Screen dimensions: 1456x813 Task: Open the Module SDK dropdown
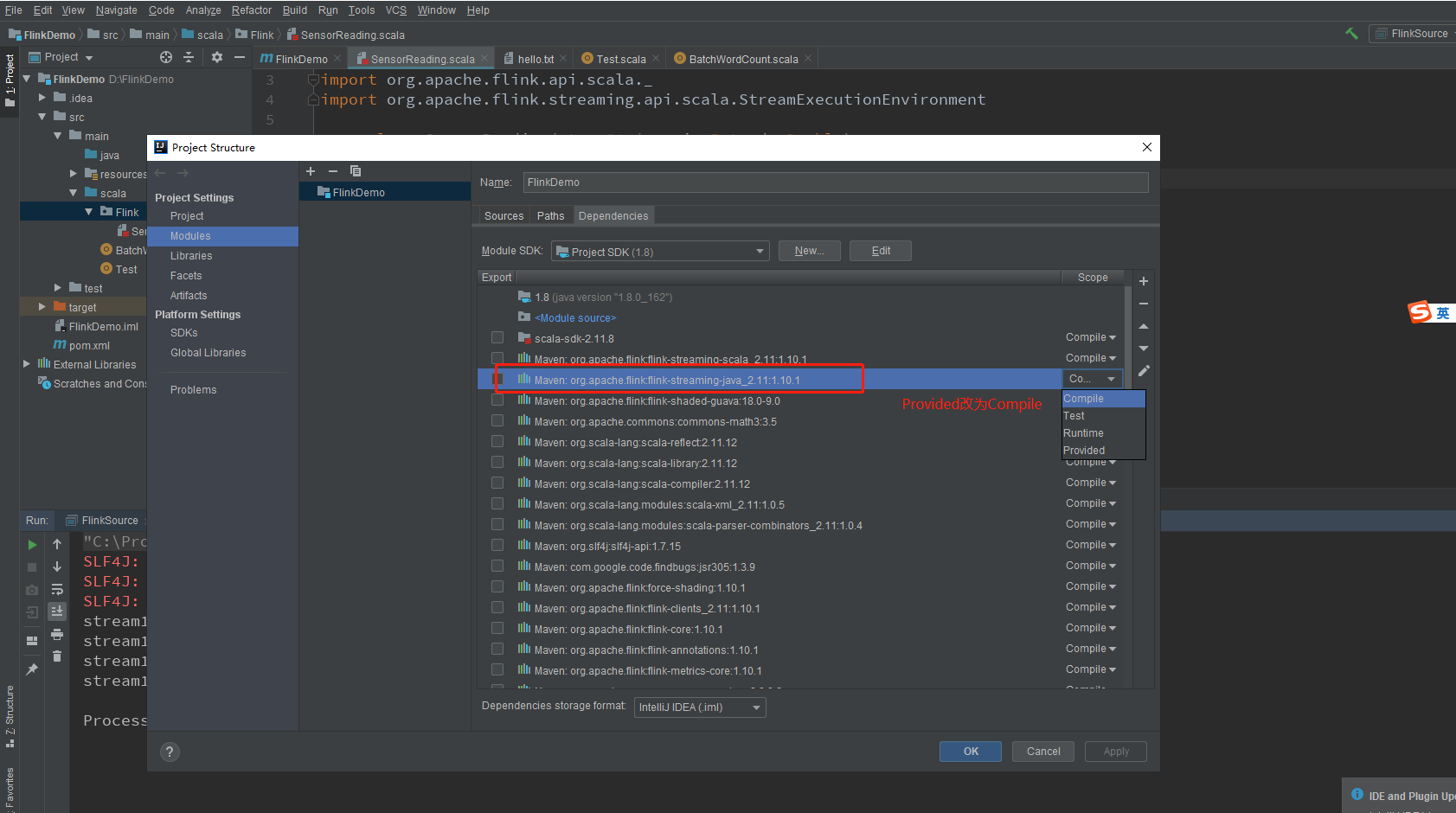point(660,252)
